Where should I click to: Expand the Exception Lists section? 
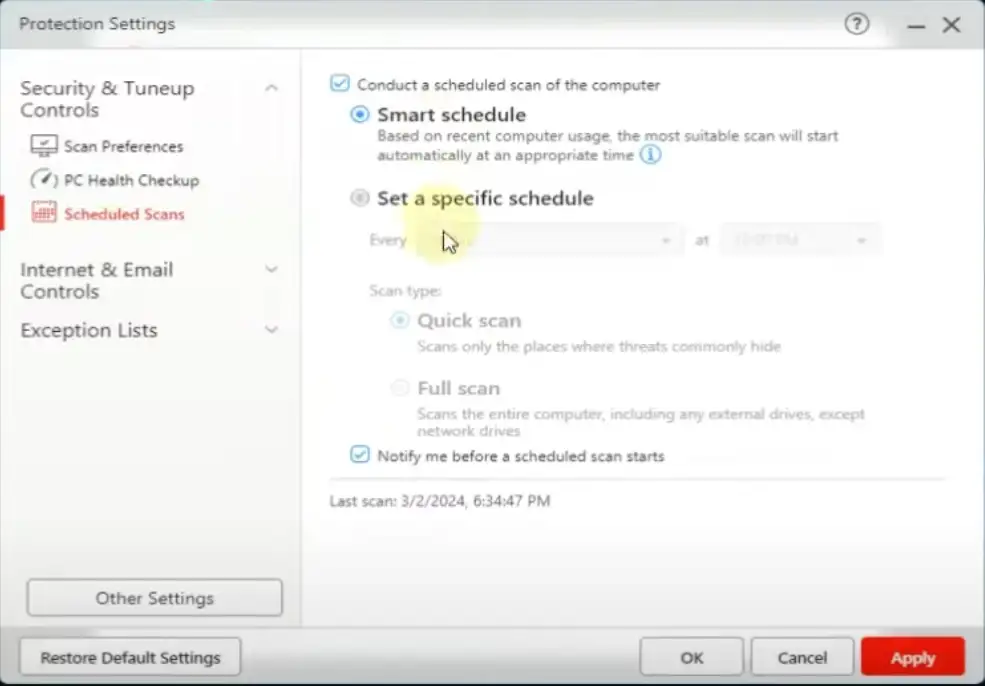pyautogui.click(x=271, y=330)
